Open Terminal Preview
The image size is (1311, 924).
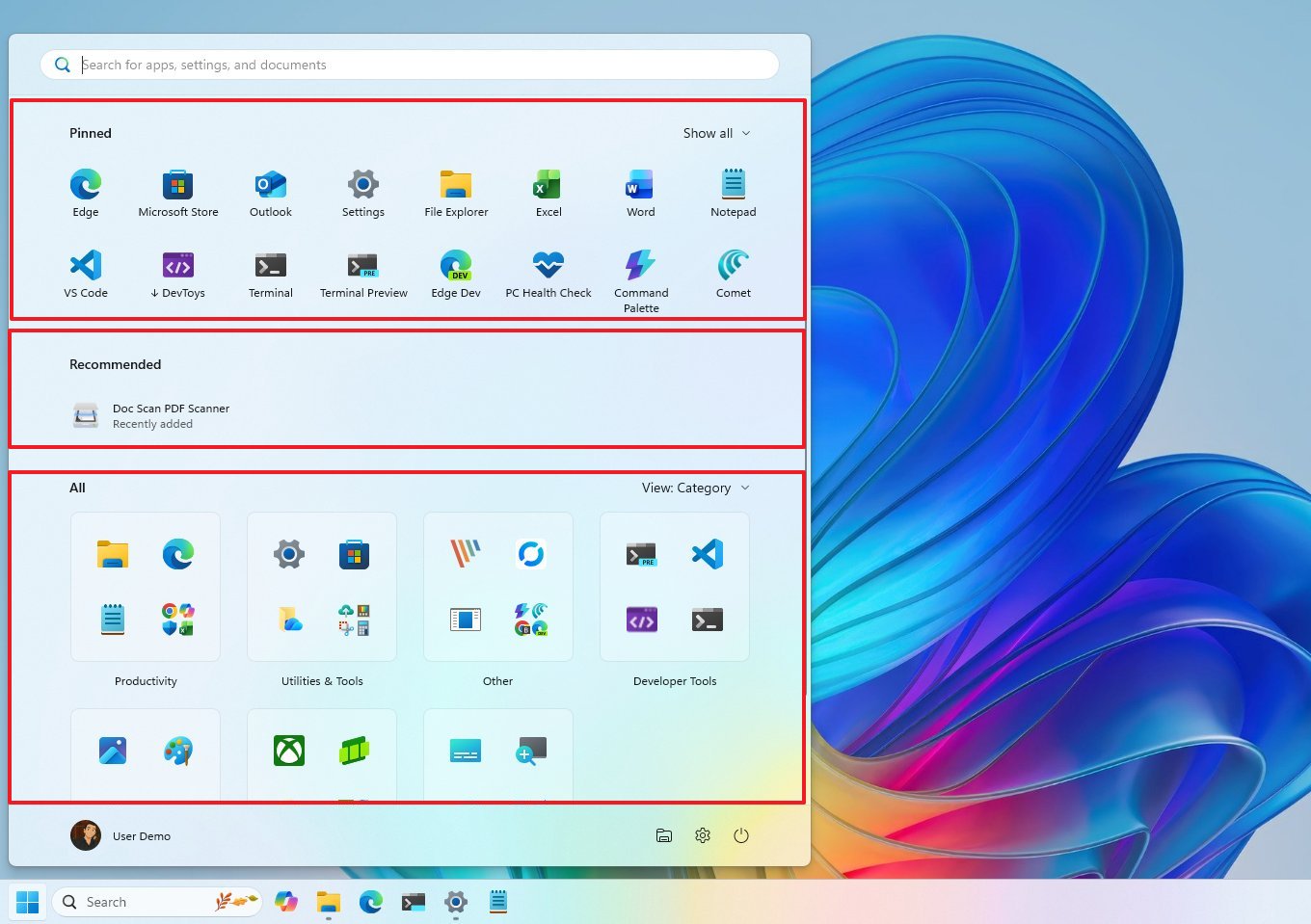(x=362, y=272)
